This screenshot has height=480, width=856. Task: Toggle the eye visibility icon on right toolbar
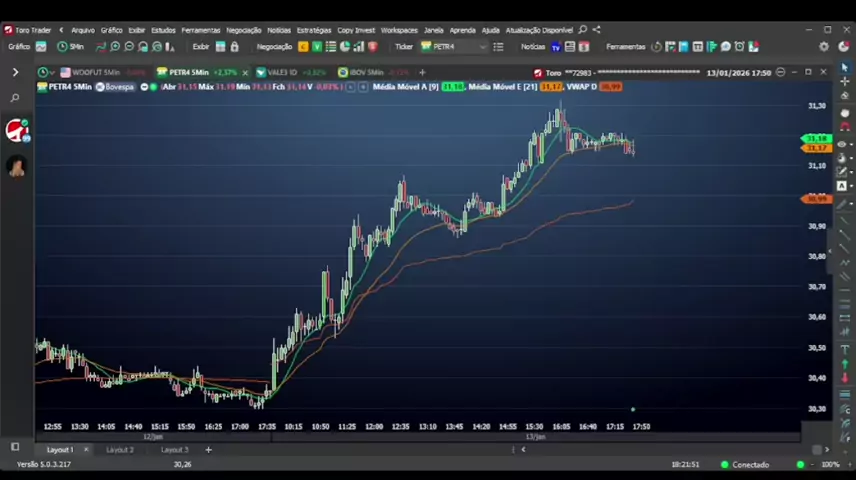[842, 144]
